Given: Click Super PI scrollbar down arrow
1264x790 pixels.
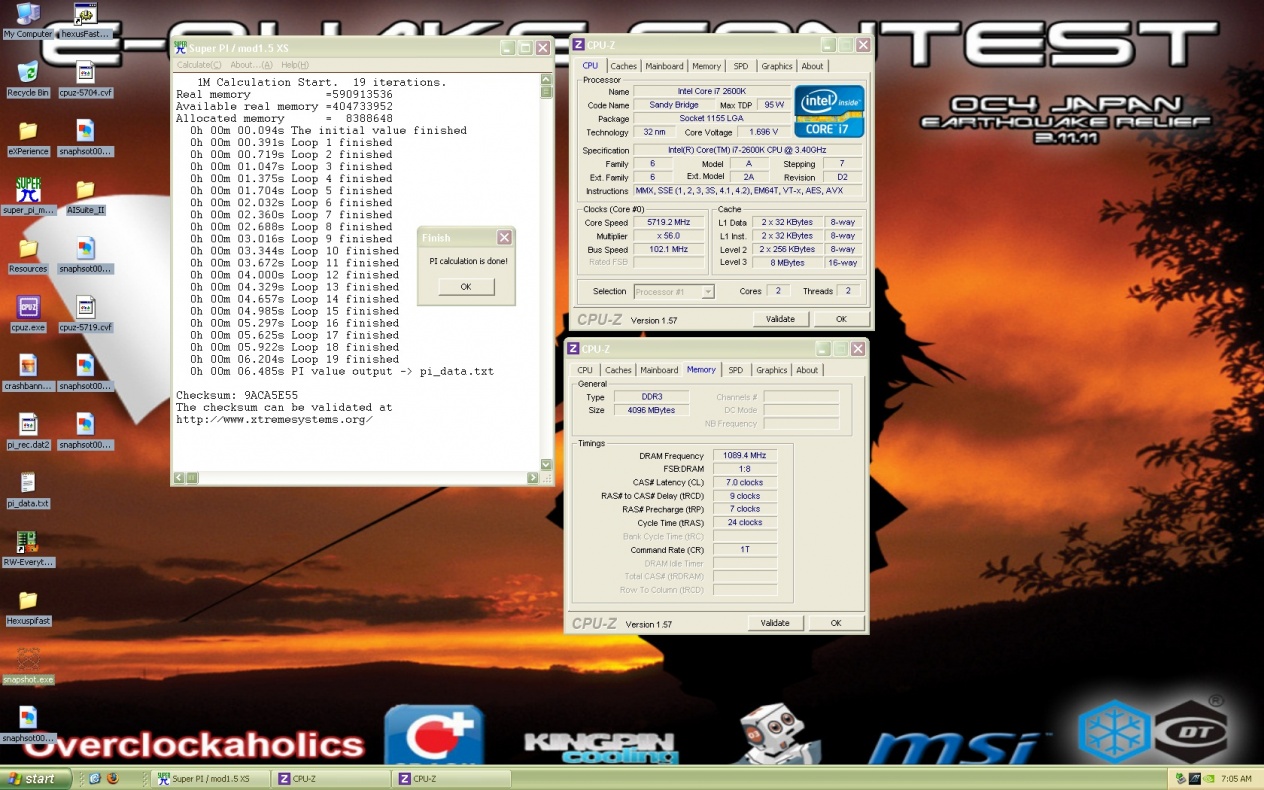Looking at the screenshot, I should [546, 465].
